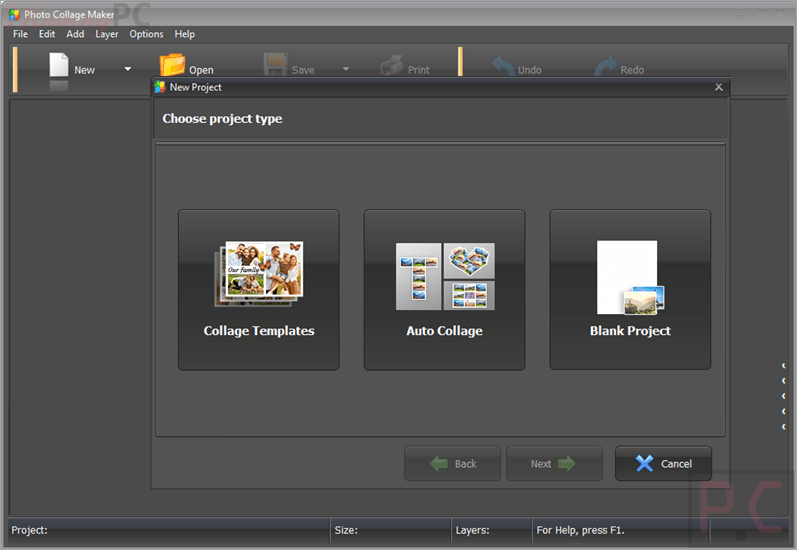
Task: Click the Photo Collage Maker app icon
Action: click(x=14, y=15)
